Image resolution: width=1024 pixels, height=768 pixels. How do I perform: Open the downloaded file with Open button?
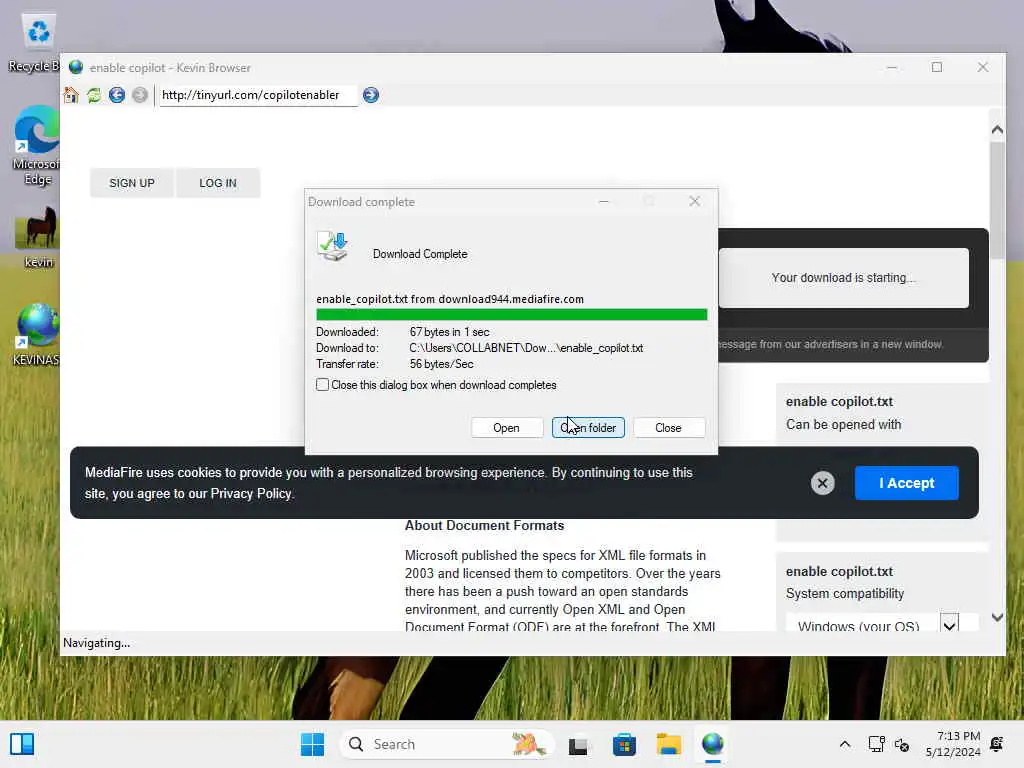(507, 428)
